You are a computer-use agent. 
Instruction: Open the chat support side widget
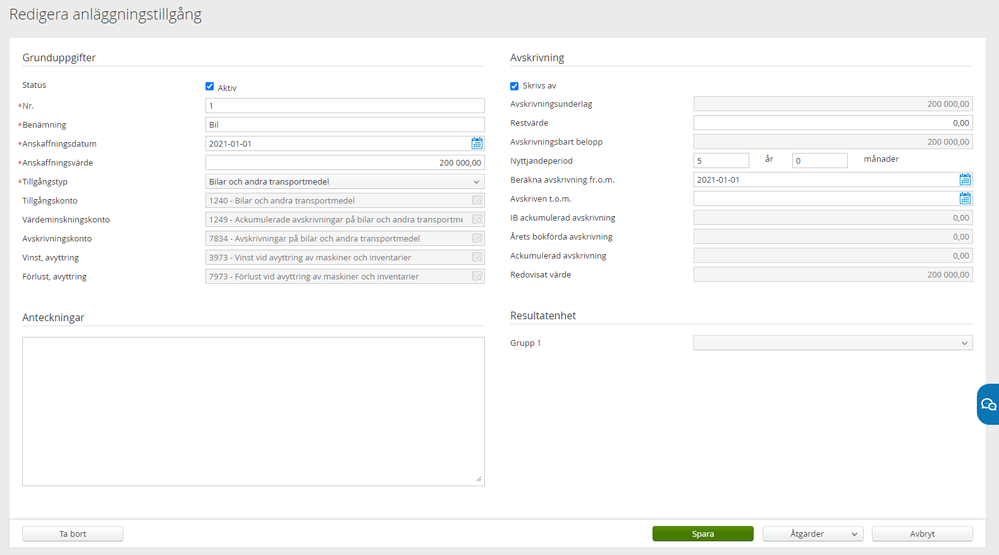click(988, 405)
